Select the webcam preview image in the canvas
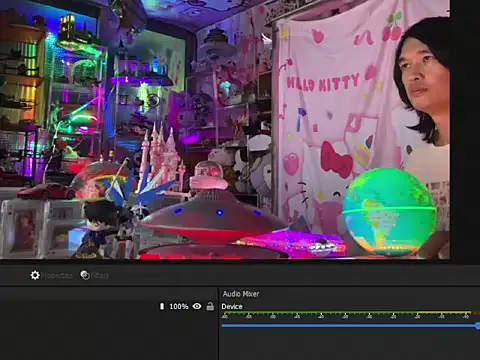Screen dimensions: 480x360 pos(225,129)
